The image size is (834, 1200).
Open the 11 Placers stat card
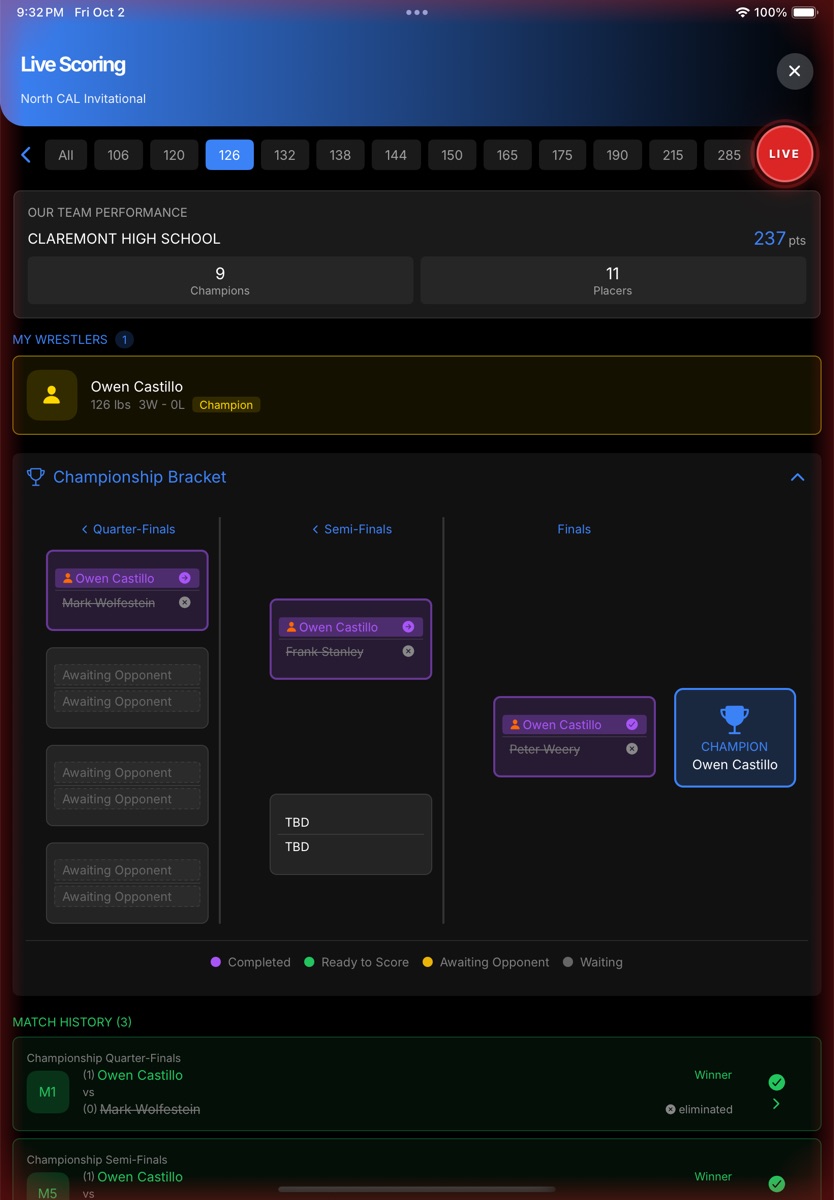[613, 280]
